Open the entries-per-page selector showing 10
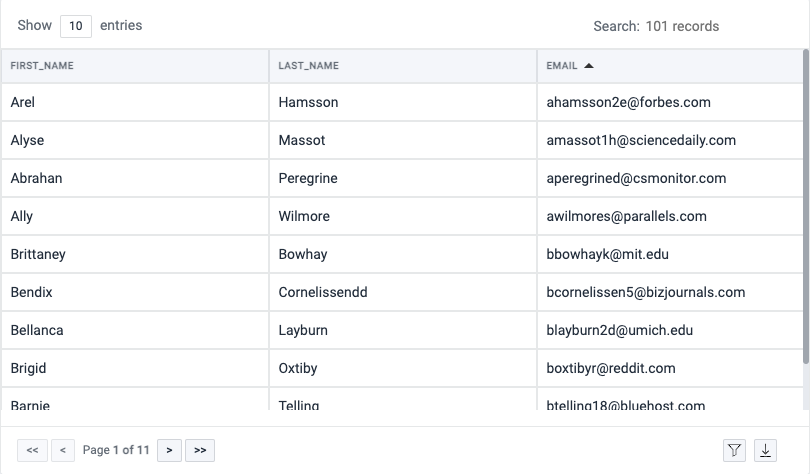This screenshot has height=474, width=810. [76, 26]
